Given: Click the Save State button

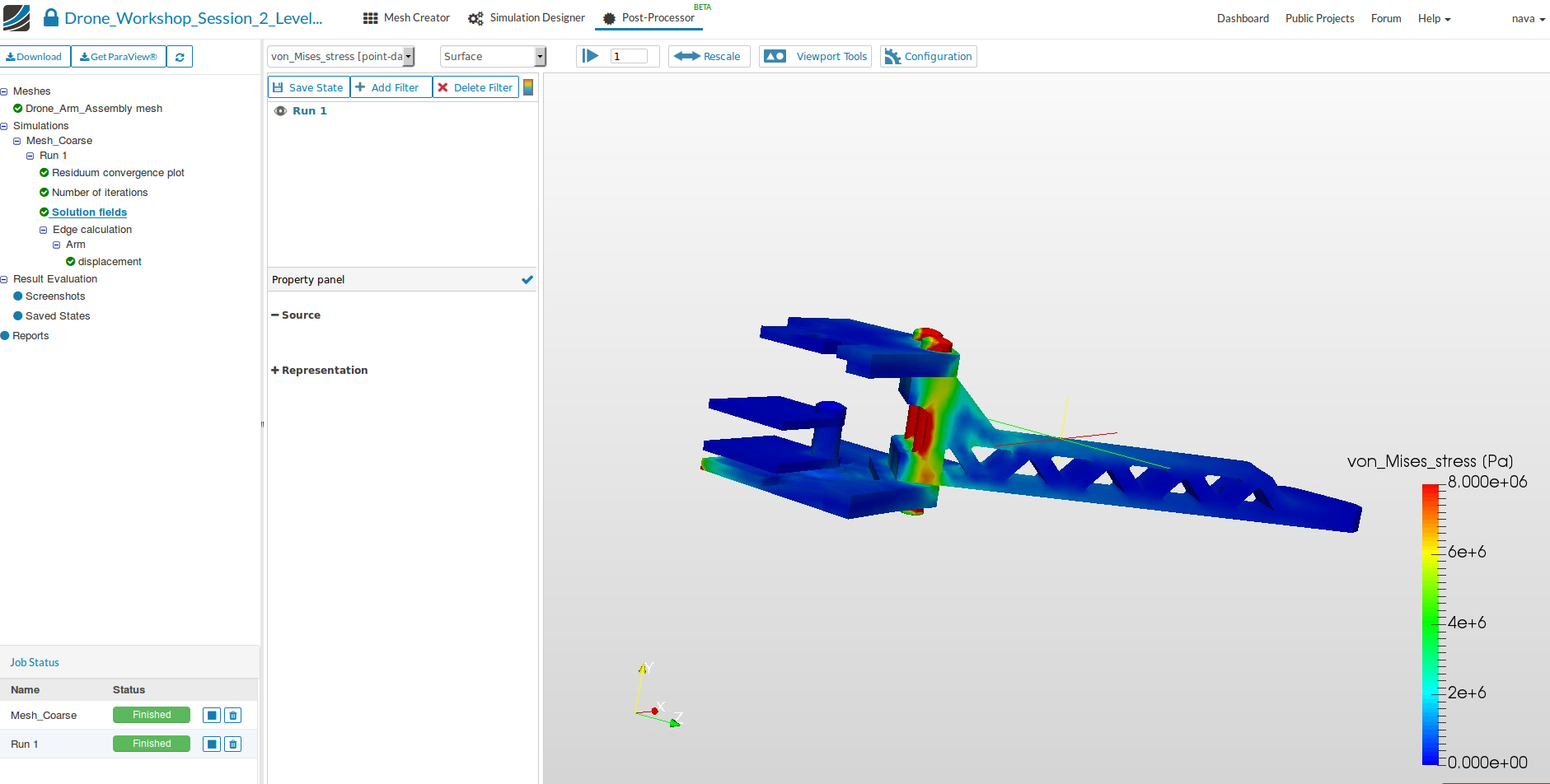Looking at the screenshot, I should (309, 87).
